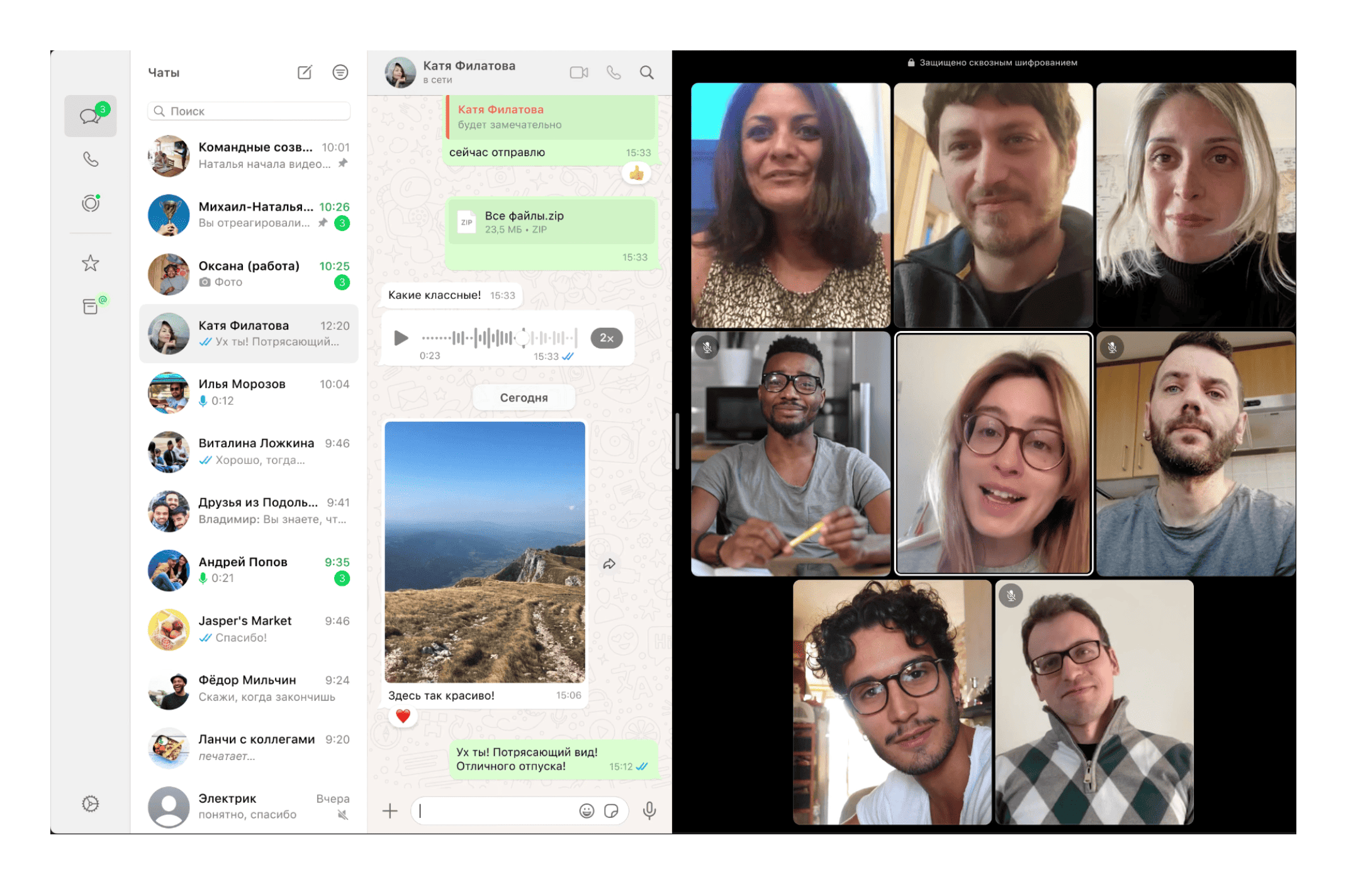This screenshot has height=896, width=1353.
Task: Open the Все файлы.zip attachment
Action: 552,221
